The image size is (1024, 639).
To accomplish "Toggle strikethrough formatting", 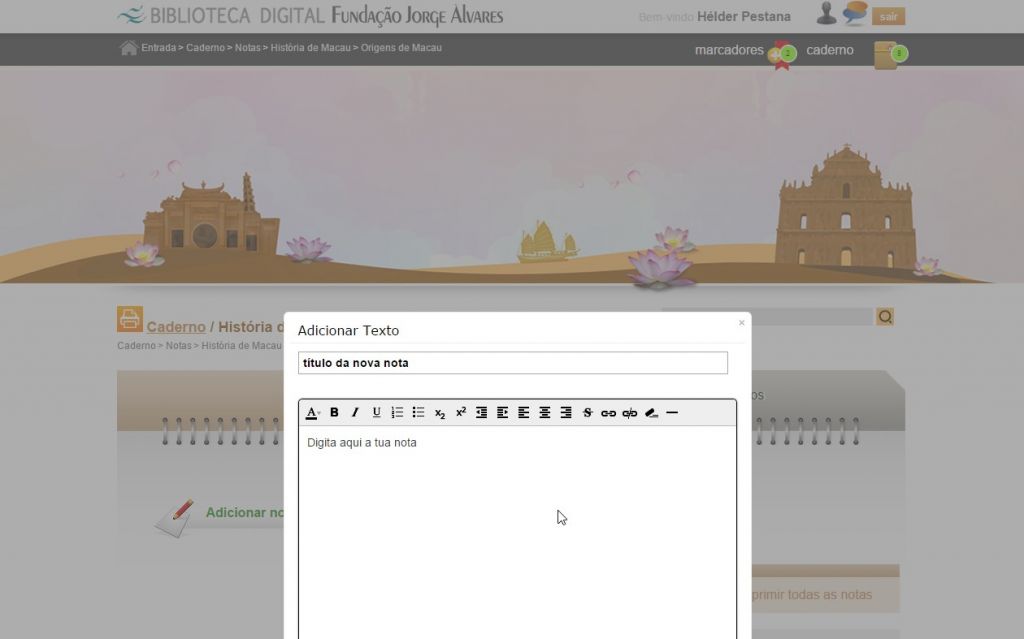I will 587,412.
